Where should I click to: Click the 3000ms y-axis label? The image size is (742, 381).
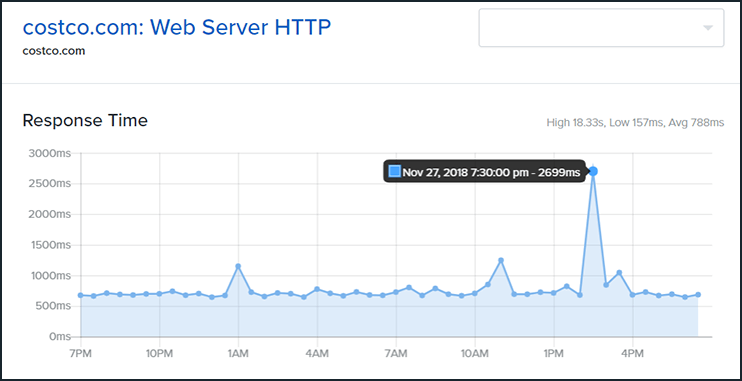pos(50,153)
